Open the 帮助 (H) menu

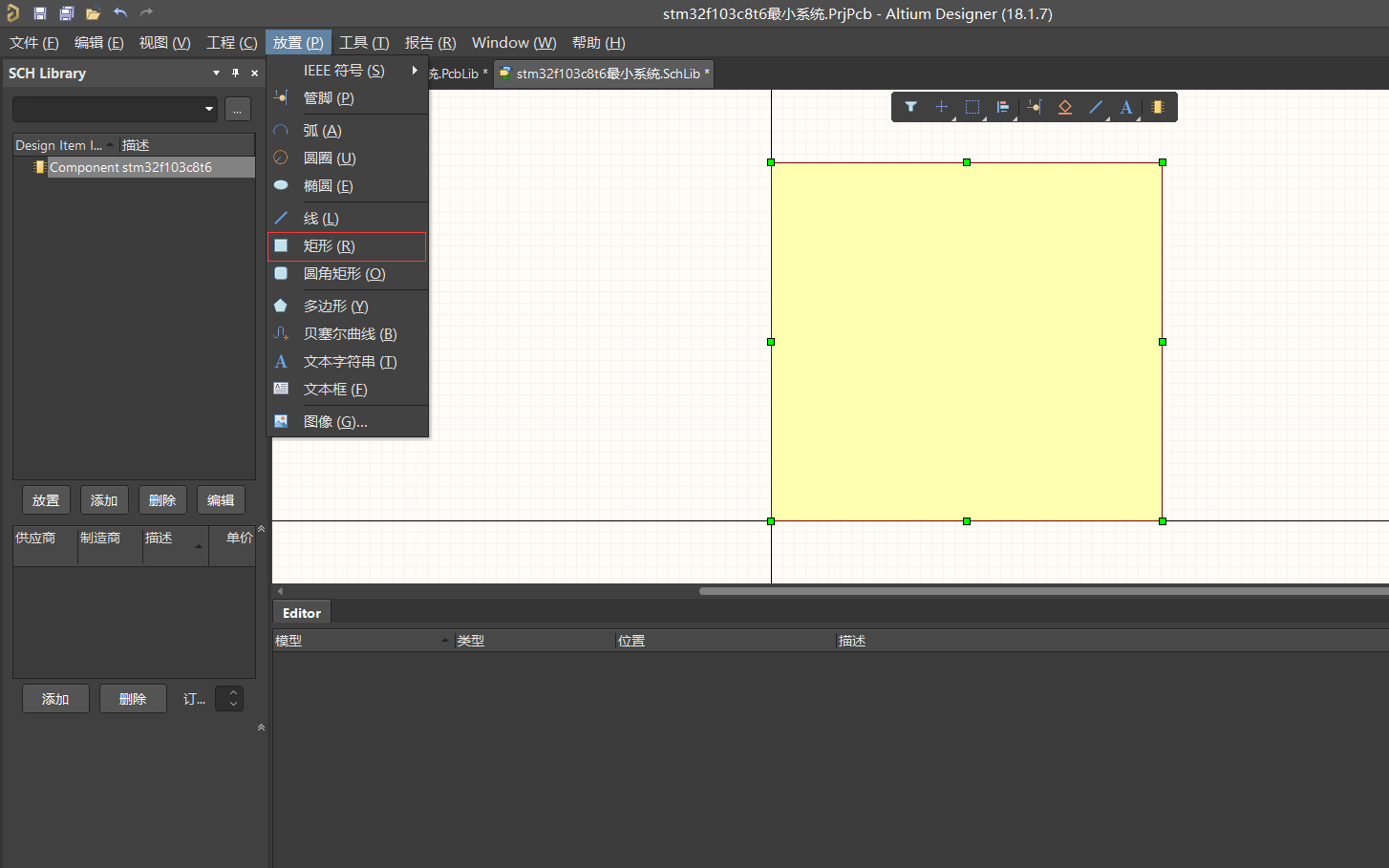click(599, 43)
